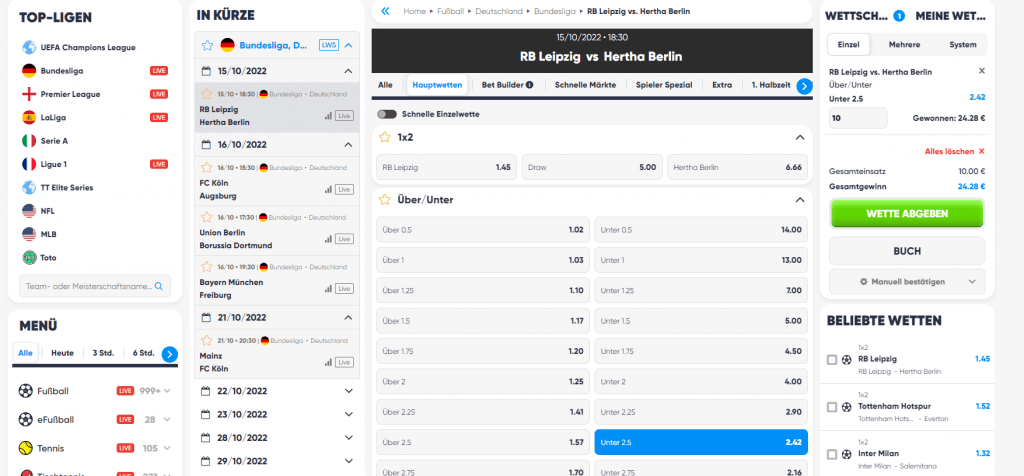Check the Tottenham Hotspur popular bet checkbox
Screen dimensions: 1024x476
pyautogui.click(x=831, y=407)
